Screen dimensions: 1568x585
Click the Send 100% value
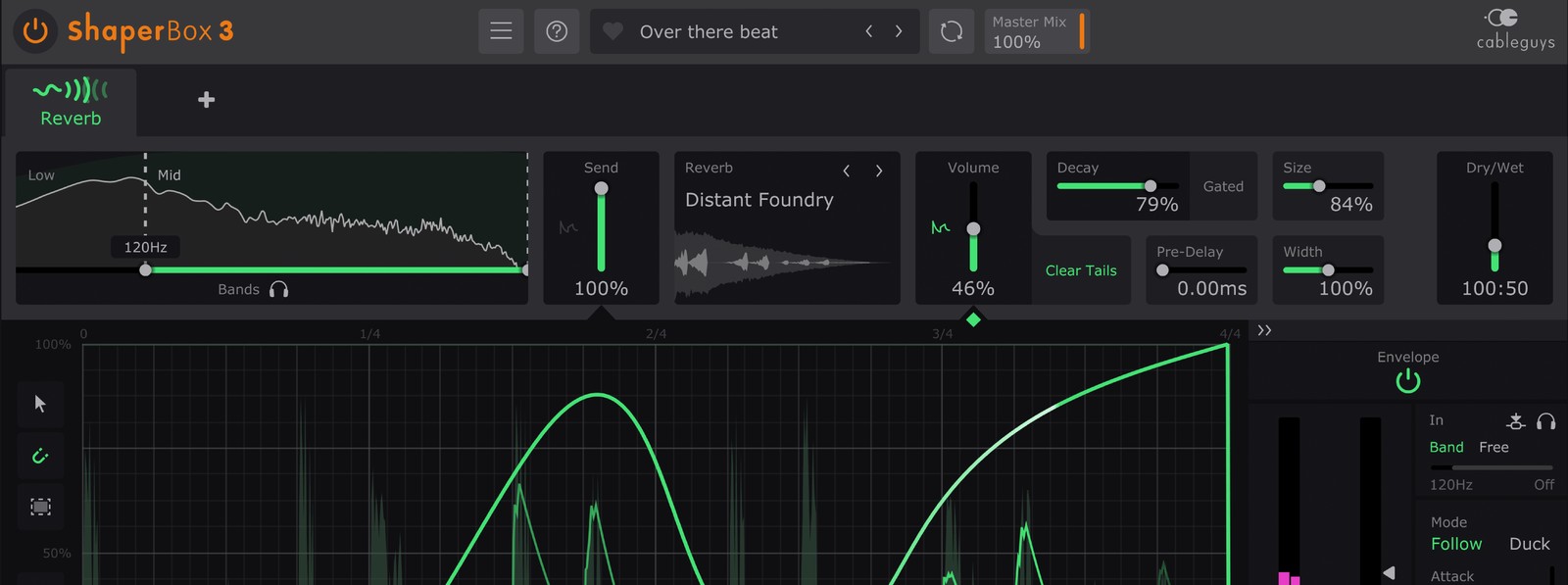(x=601, y=288)
